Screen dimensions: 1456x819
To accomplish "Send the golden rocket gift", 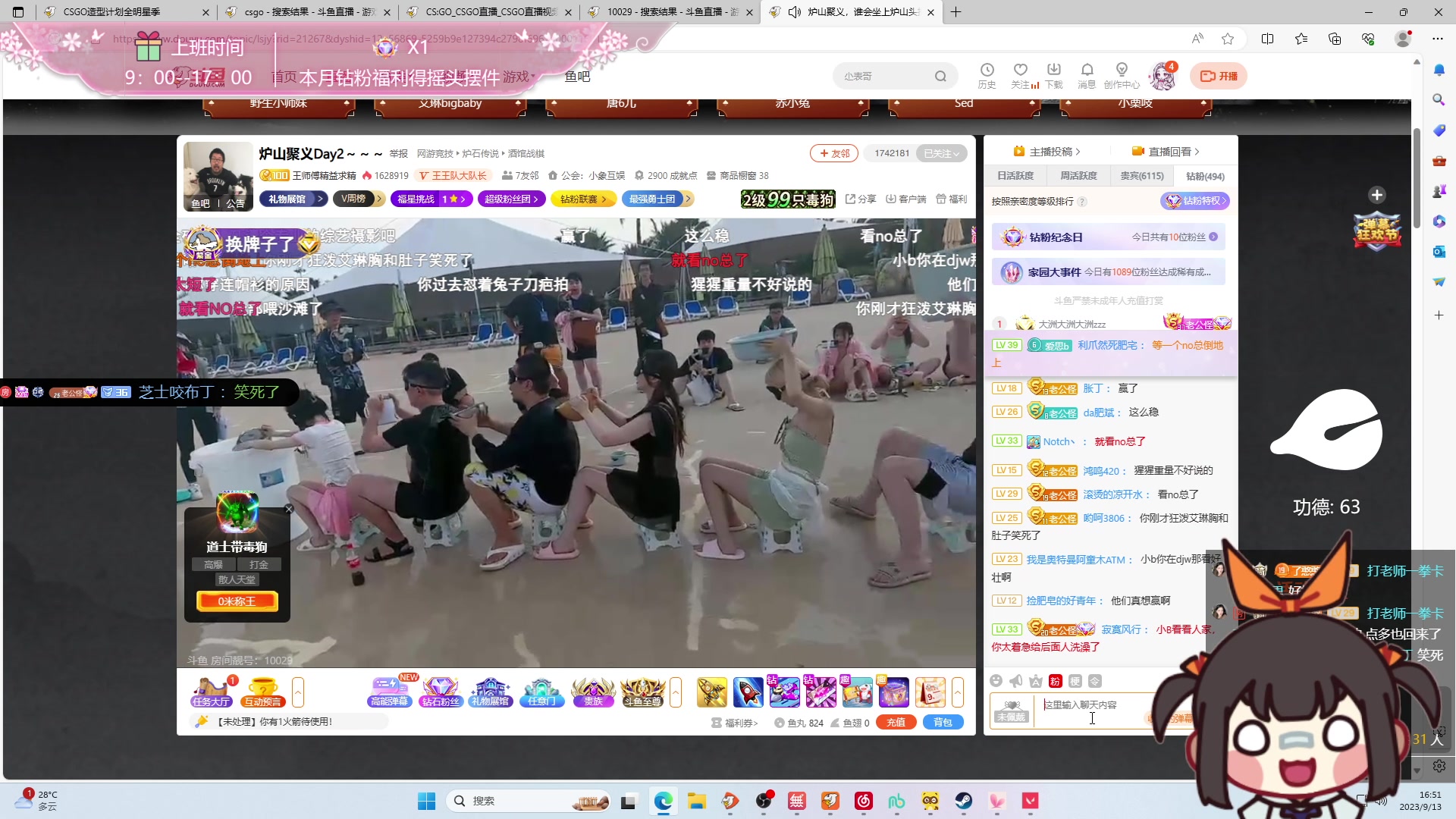I will 712,692.
